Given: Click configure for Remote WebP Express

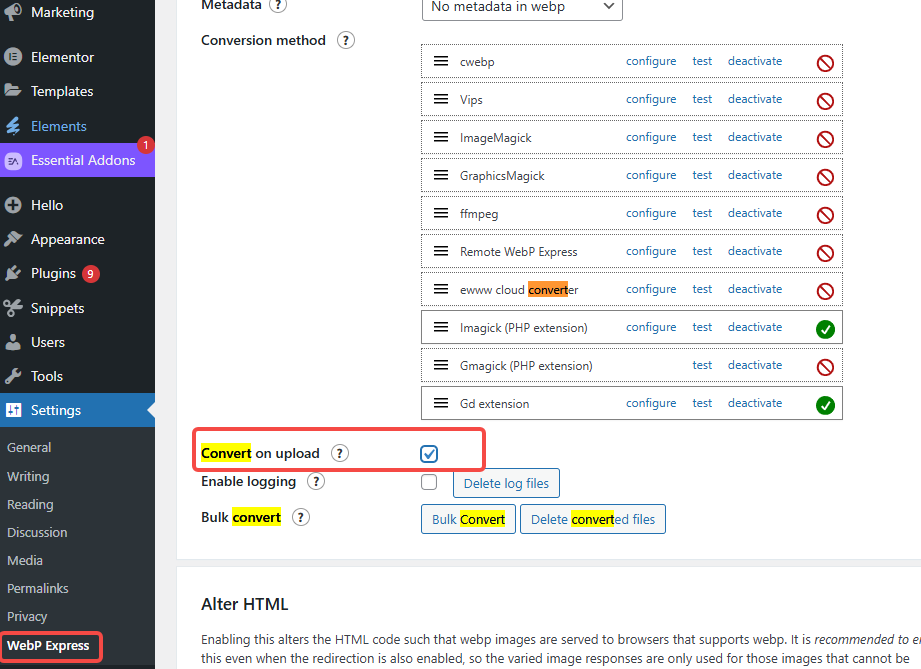Looking at the screenshot, I should coord(651,251).
